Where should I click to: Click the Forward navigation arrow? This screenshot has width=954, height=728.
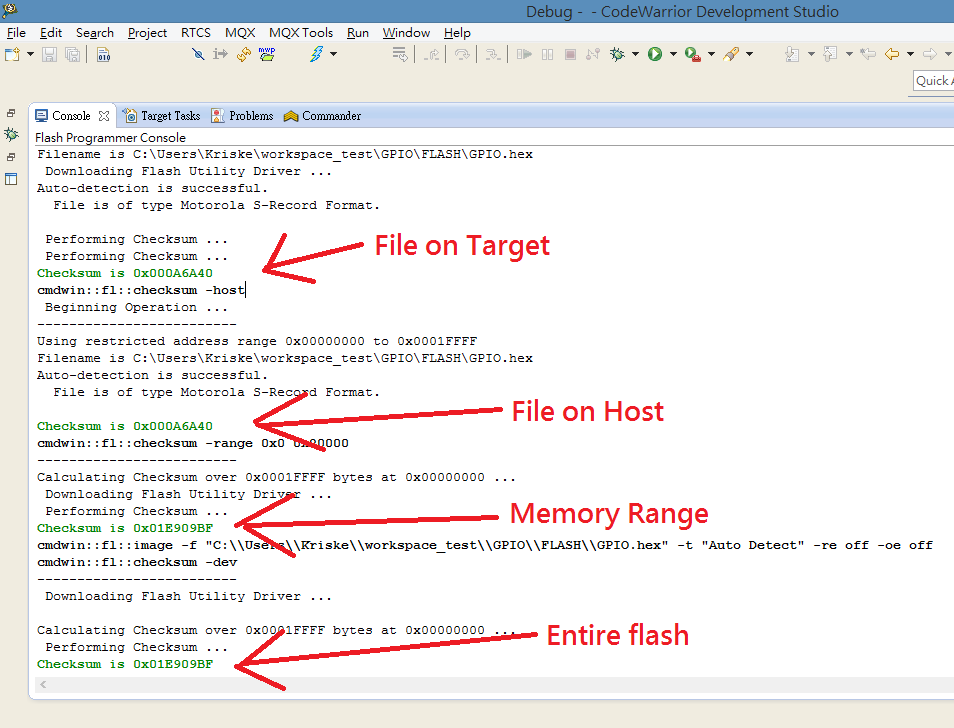point(930,54)
